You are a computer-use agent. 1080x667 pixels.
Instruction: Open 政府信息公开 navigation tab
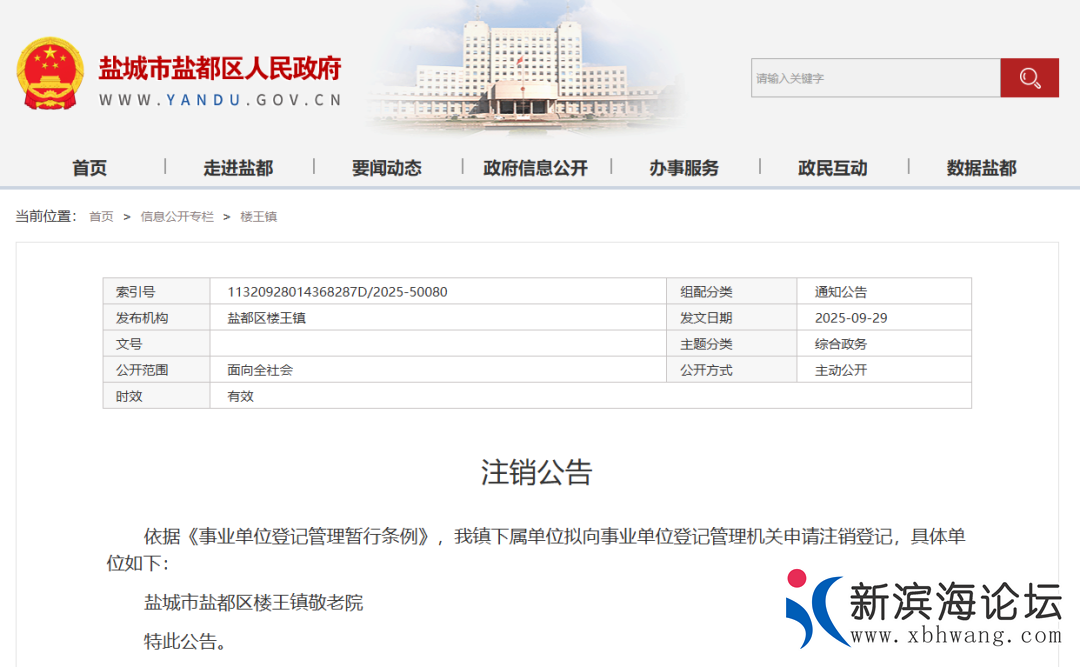(535, 168)
